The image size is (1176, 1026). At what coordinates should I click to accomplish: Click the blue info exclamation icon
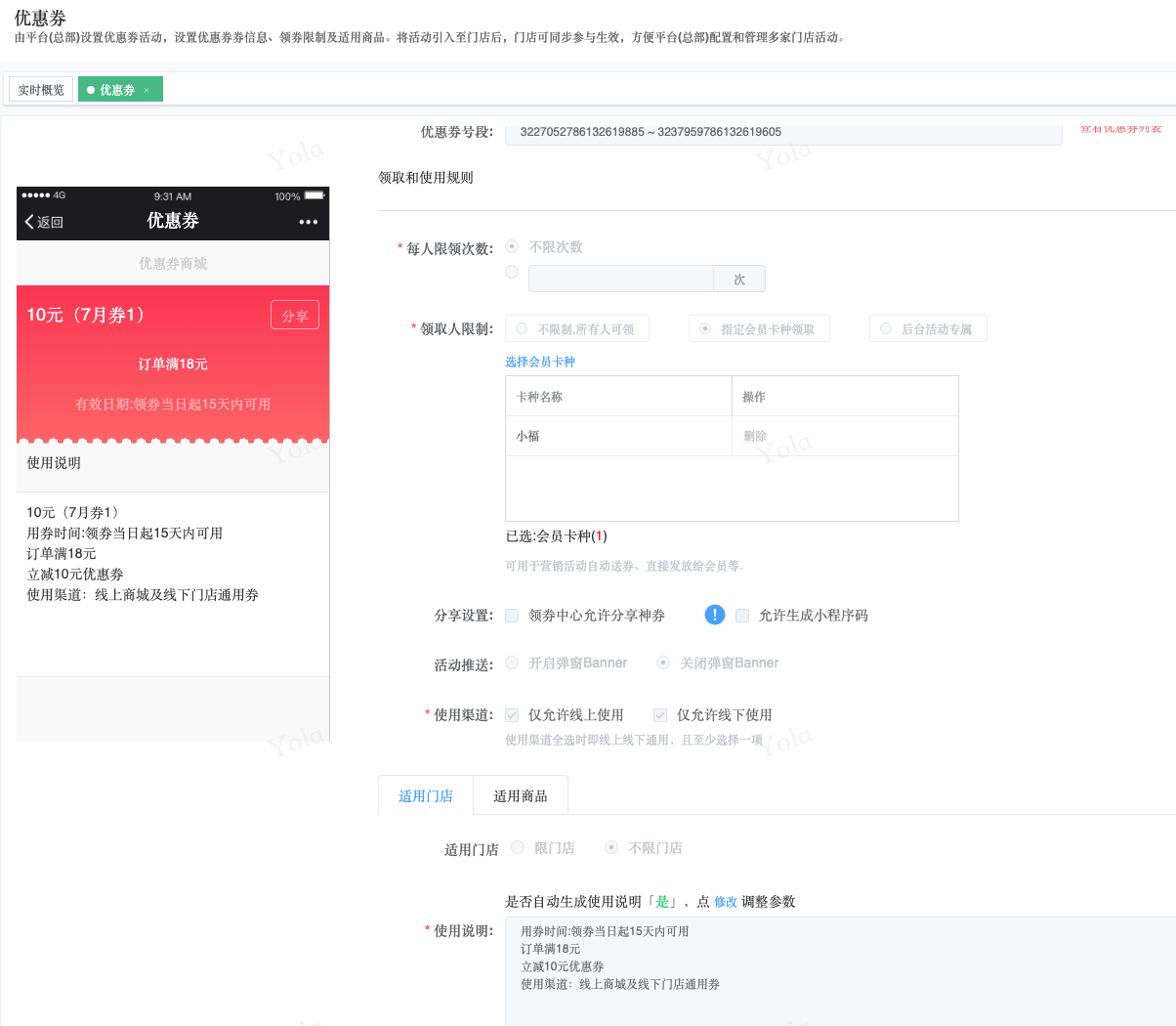715,615
